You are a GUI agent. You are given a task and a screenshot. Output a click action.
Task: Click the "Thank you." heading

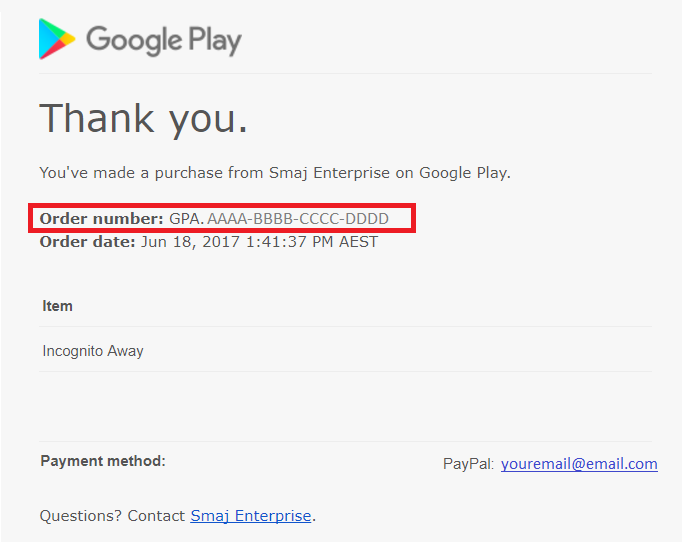point(143,119)
